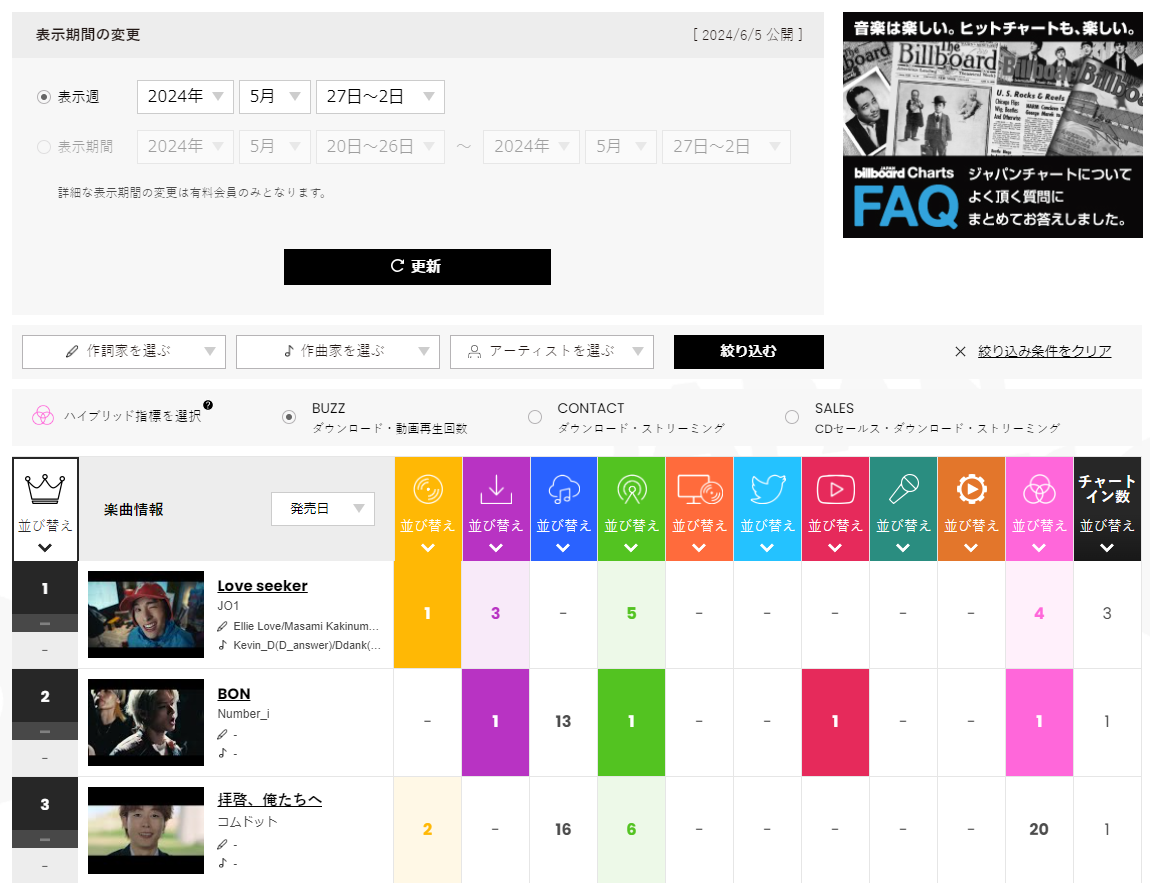
Task: Sort by the green radio broadcast icon column
Action: coord(631,509)
